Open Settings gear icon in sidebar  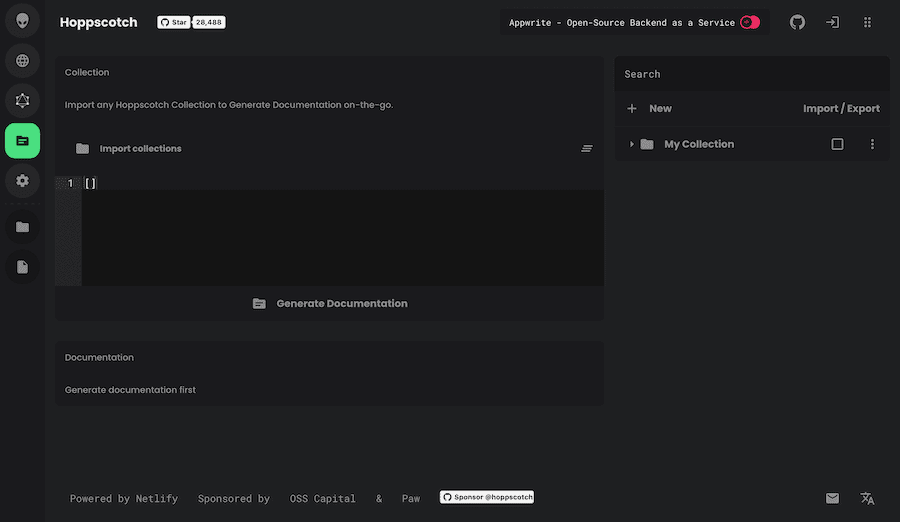click(22, 181)
